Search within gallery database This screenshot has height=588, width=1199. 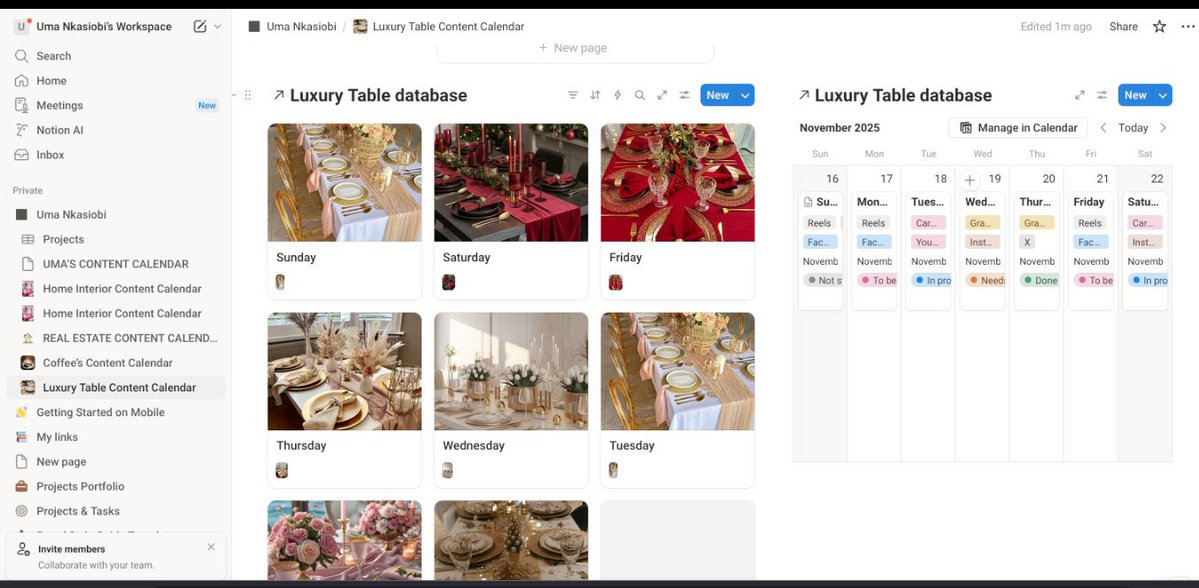click(640, 96)
